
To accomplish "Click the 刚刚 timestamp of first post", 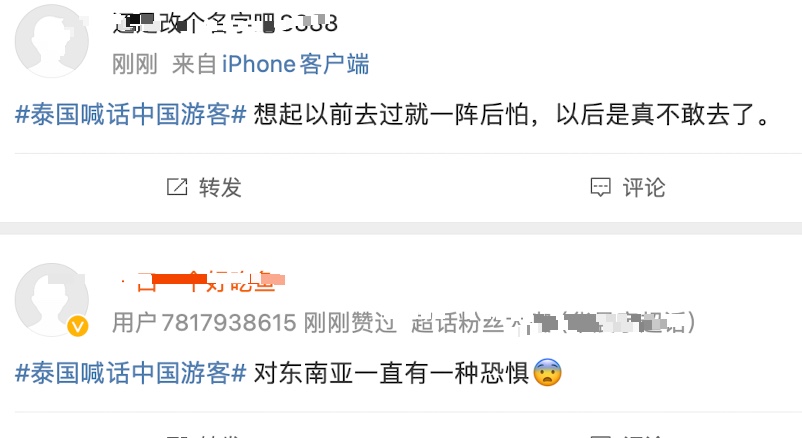I will point(135,64).
